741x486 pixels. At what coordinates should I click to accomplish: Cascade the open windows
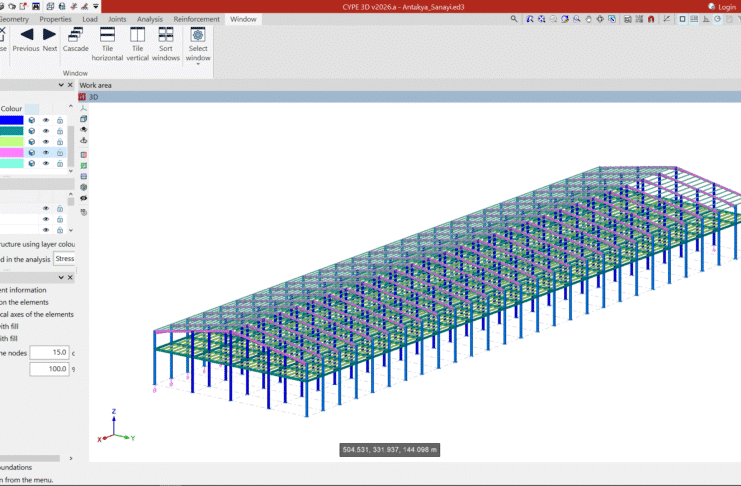coord(76,40)
